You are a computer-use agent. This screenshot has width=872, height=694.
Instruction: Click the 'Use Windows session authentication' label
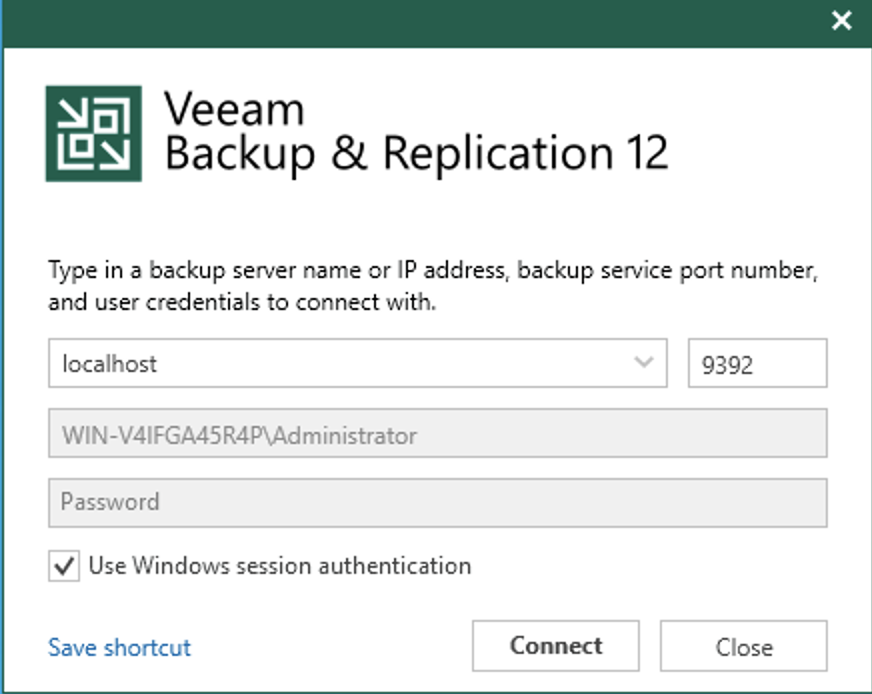pos(280,566)
